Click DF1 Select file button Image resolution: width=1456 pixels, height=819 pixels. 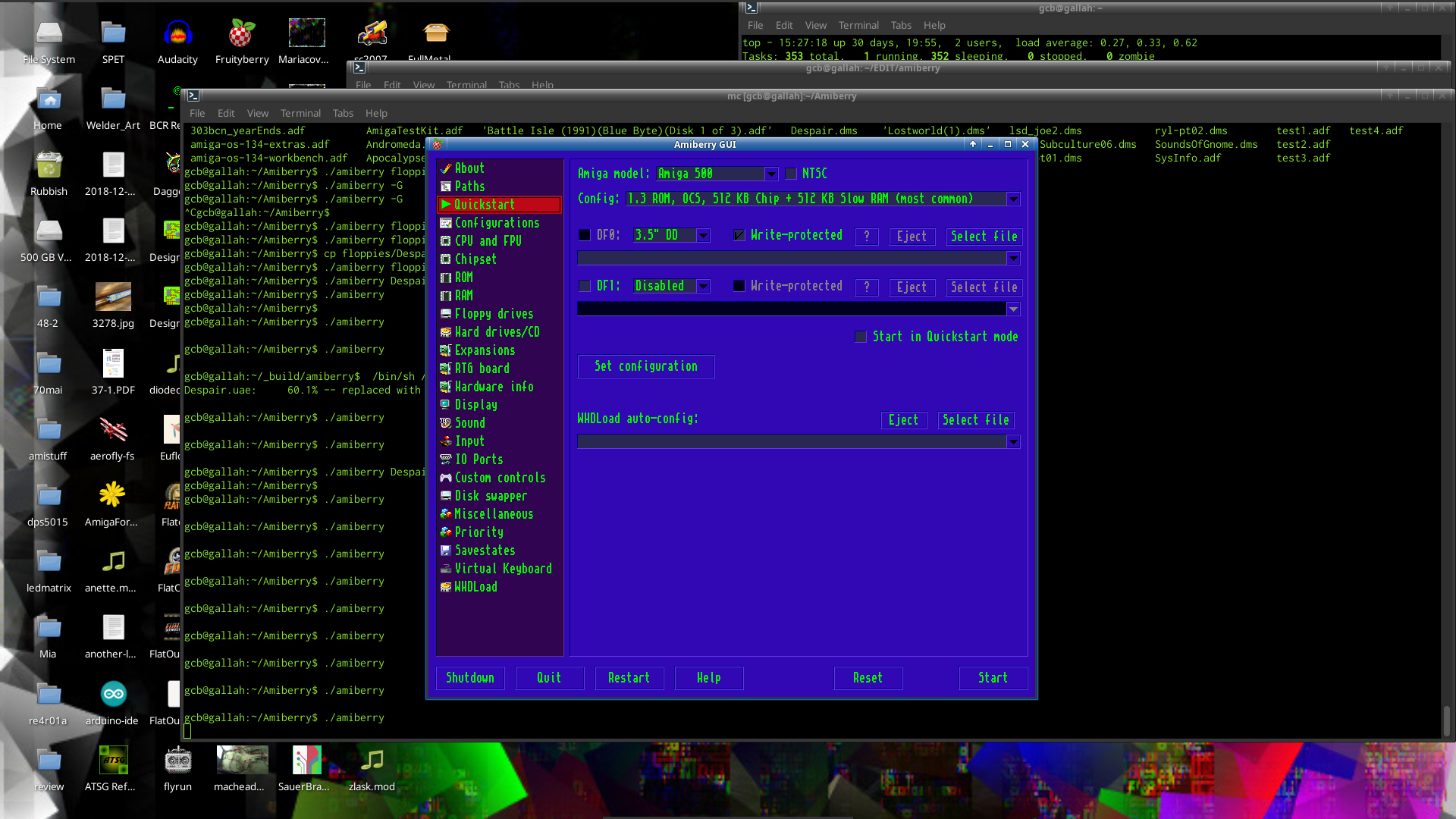(984, 287)
